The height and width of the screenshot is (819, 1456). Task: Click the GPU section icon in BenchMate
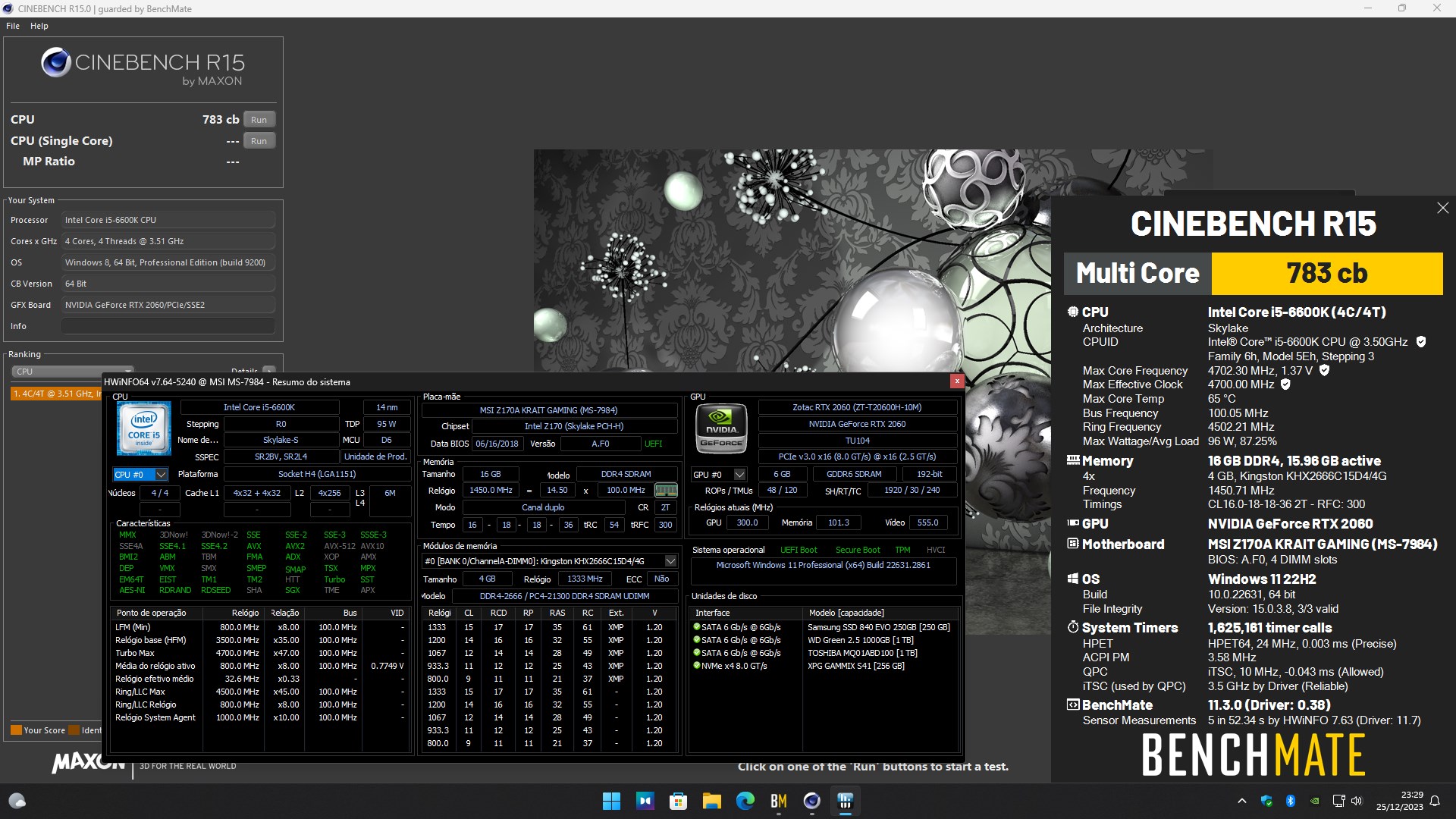1073,523
